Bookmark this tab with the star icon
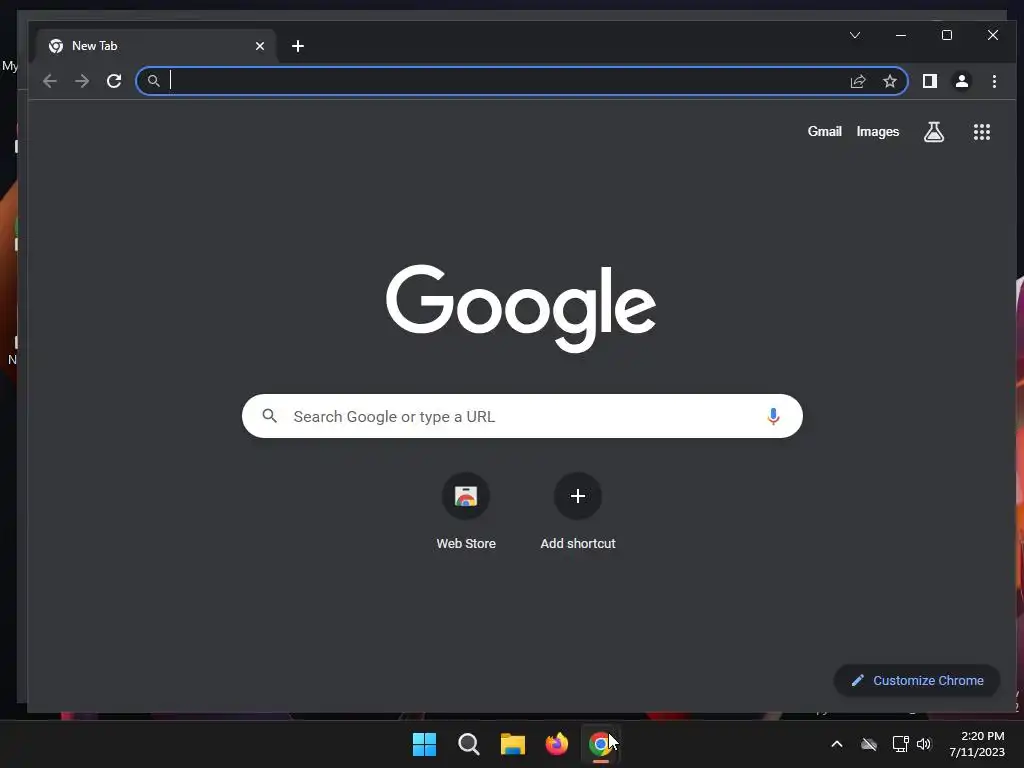Image resolution: width=1024 pixels, height=768 pixels. (889, 81)
